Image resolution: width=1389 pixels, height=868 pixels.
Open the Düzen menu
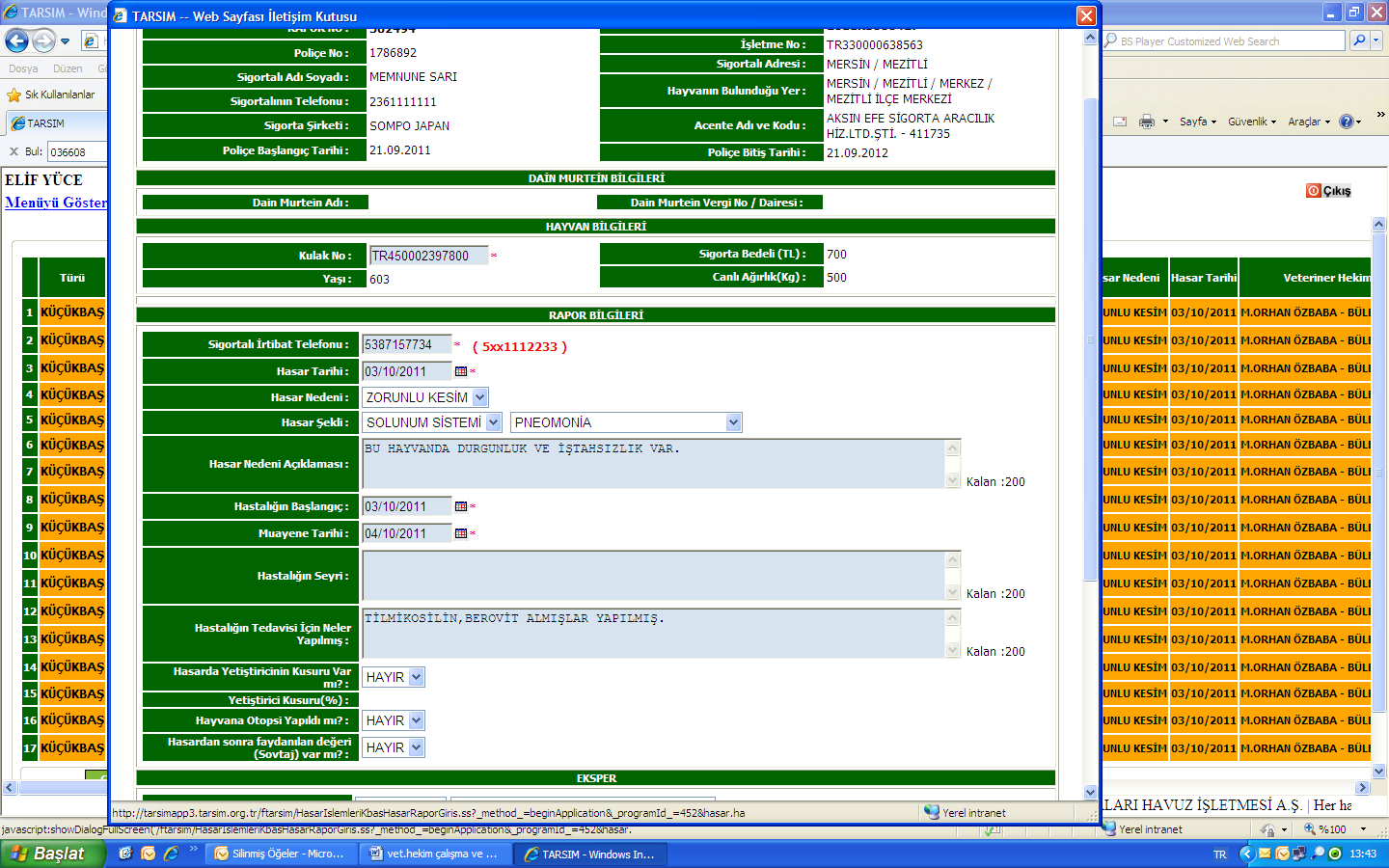click(x=68, y=69)
